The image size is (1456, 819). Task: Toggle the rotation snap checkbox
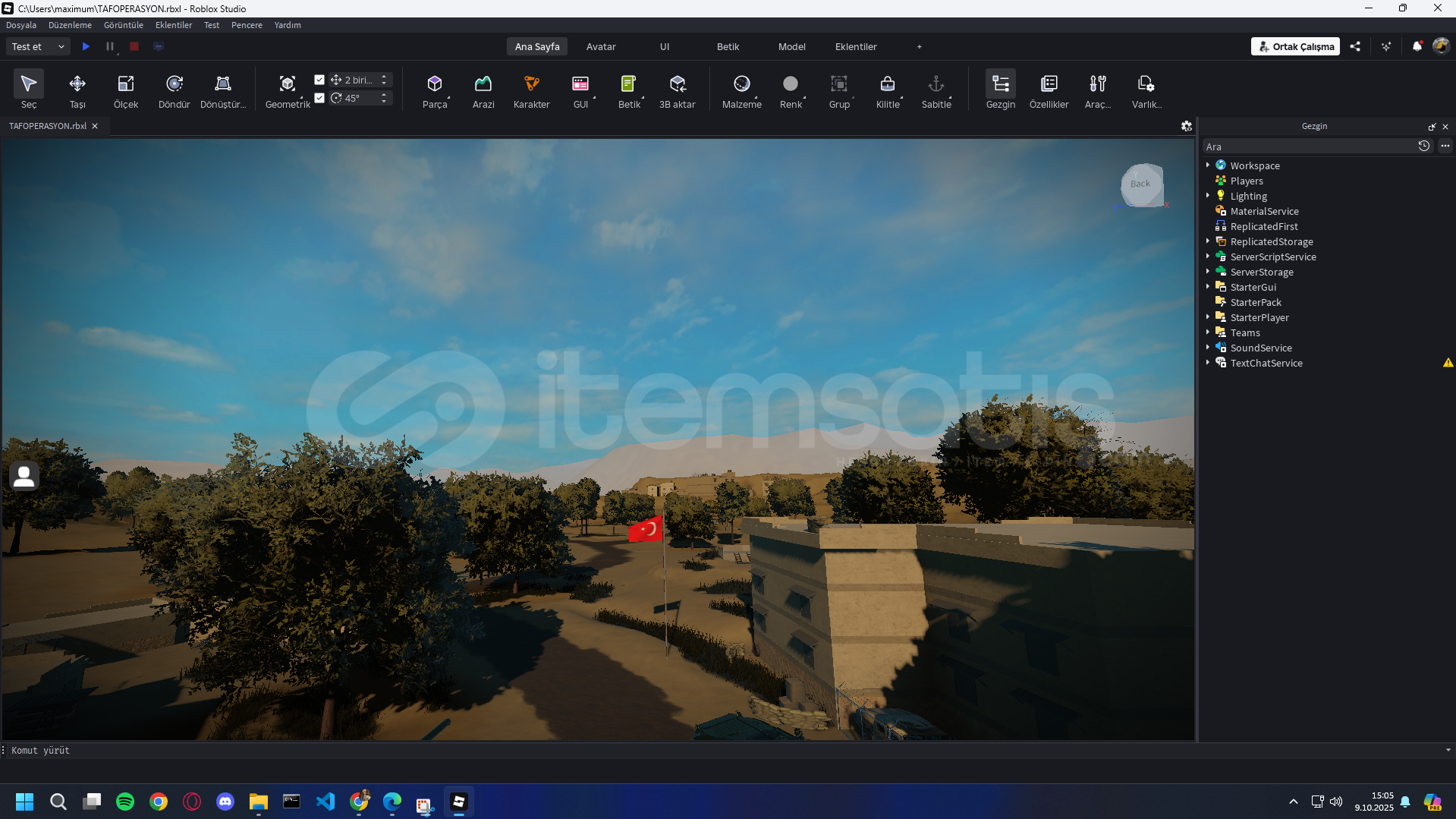coord(319,98)
